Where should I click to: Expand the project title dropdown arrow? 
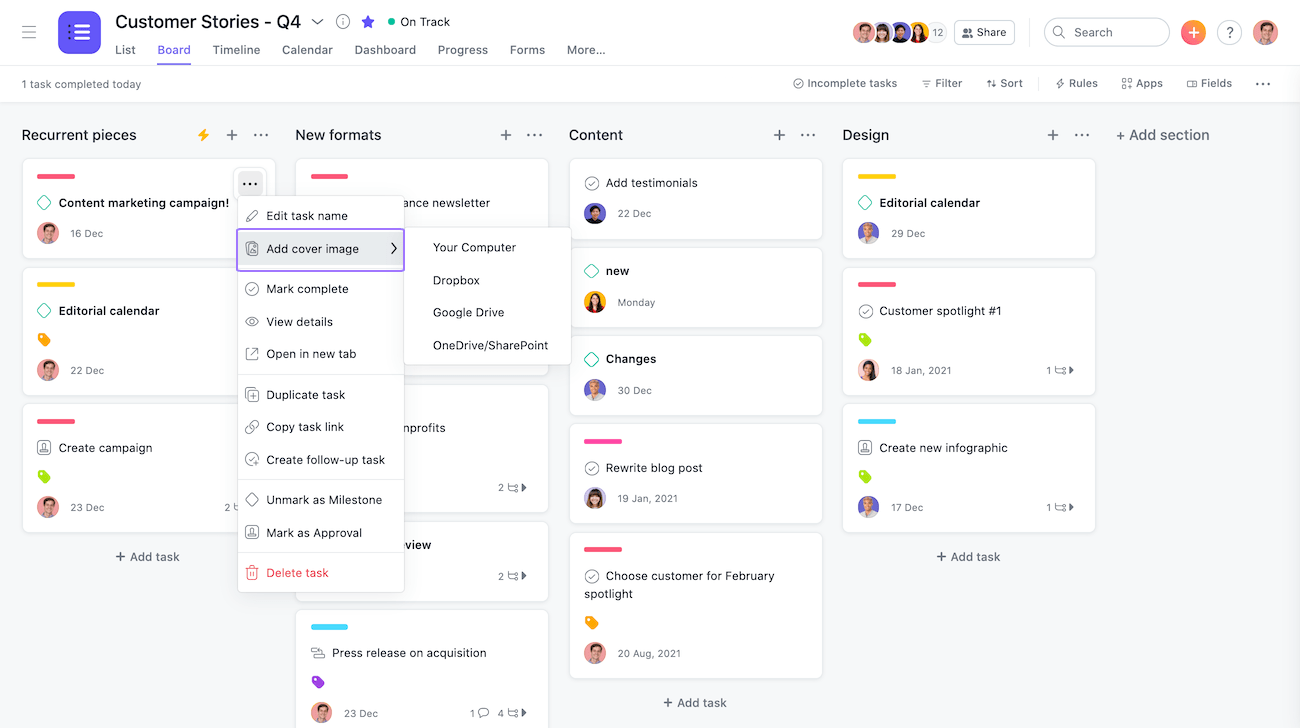click(318, 22)
